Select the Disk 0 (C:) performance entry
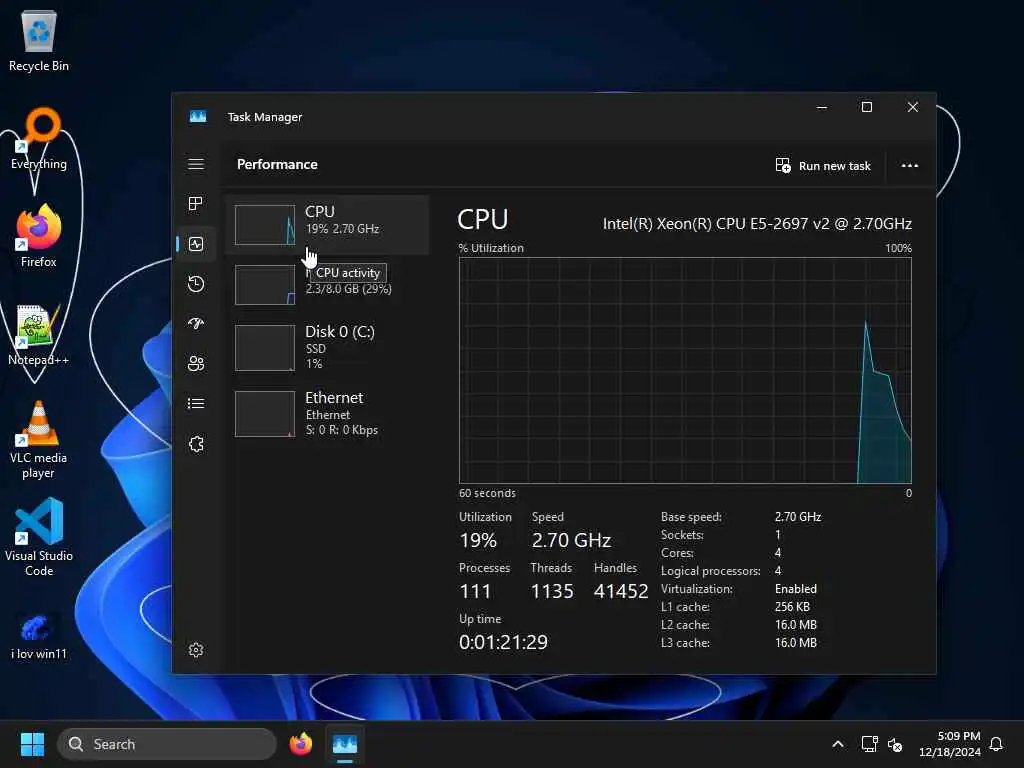1024x768 pixels. [x=327, y=347]
